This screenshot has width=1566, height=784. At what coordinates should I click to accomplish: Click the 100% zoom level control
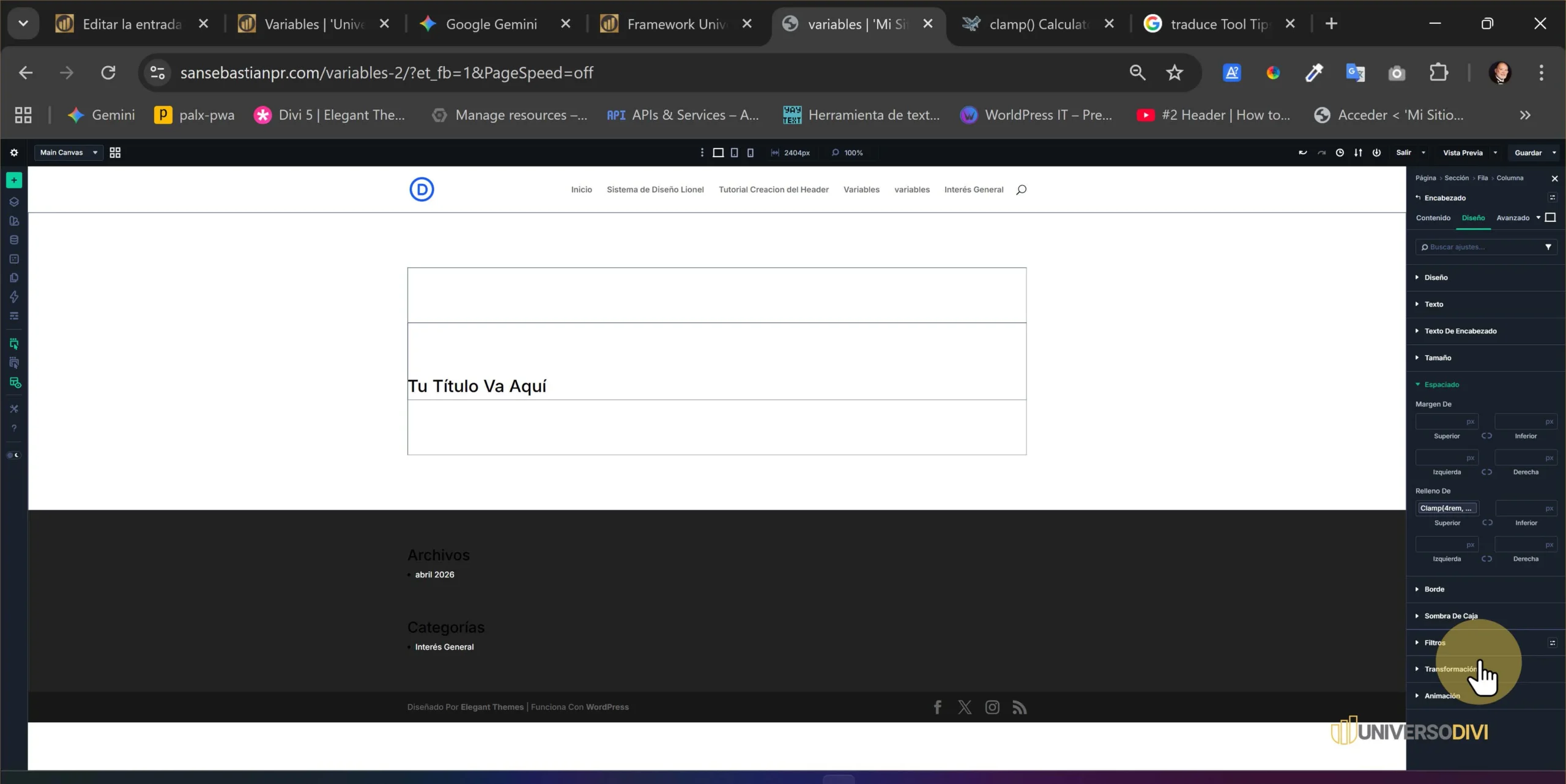pos(847,153)
